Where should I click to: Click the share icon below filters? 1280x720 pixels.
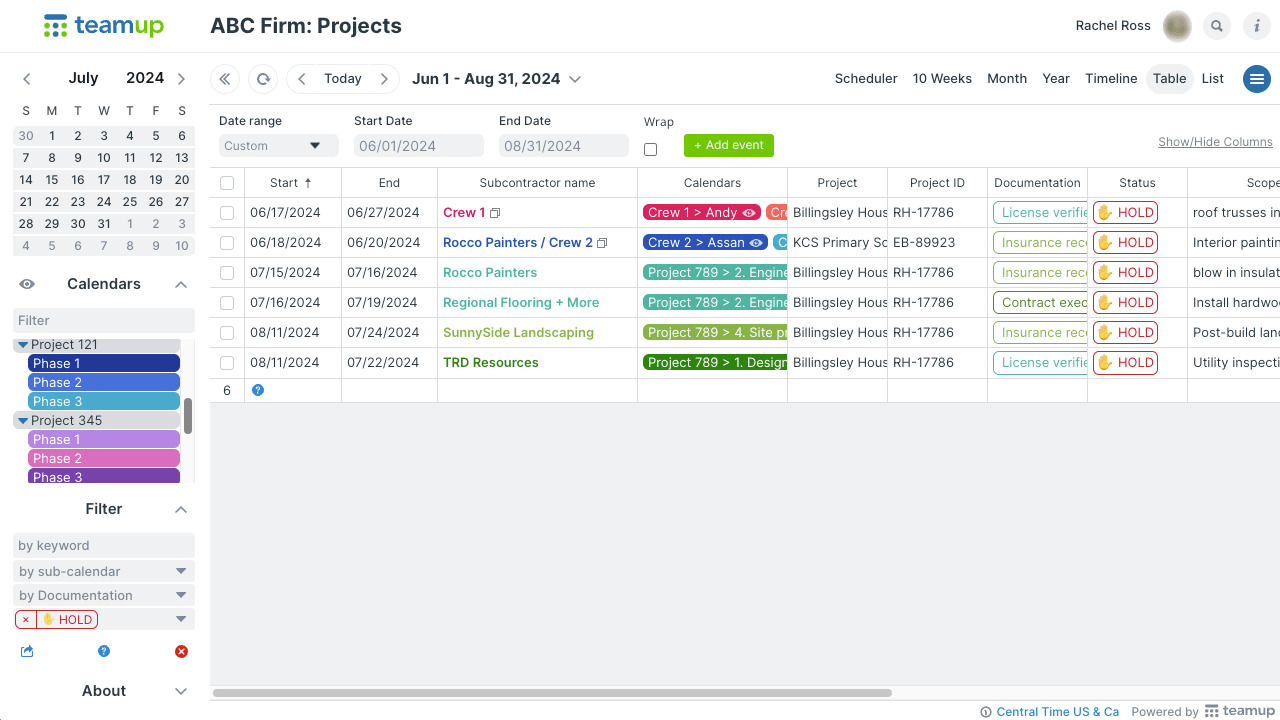pos(27,652)
